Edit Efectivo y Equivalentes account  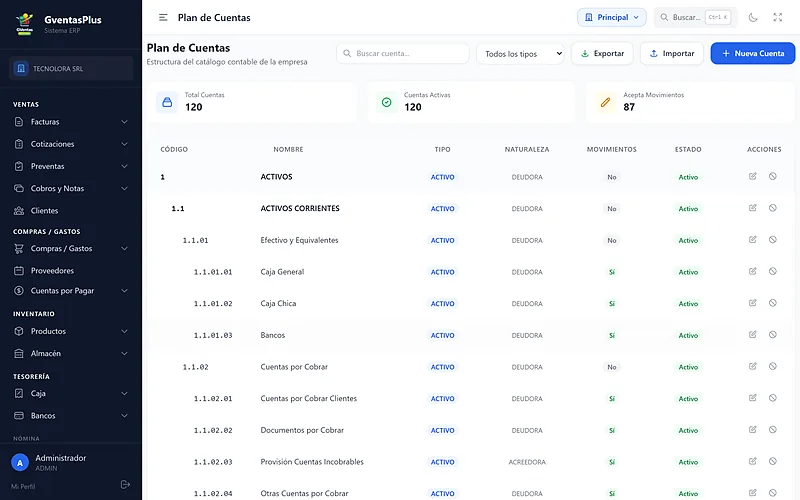click(753, 239)
